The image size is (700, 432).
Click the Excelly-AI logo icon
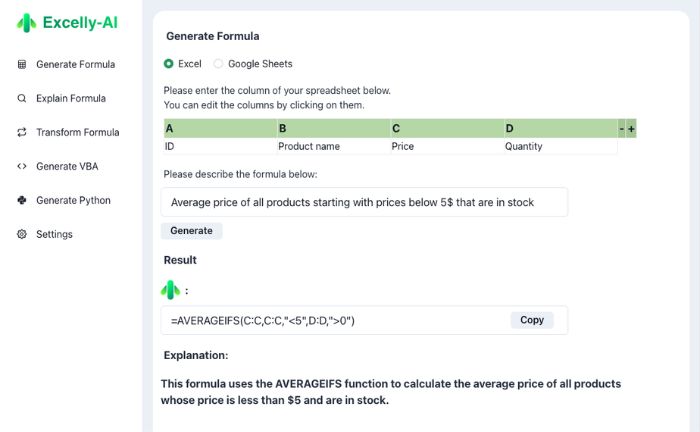27,22
